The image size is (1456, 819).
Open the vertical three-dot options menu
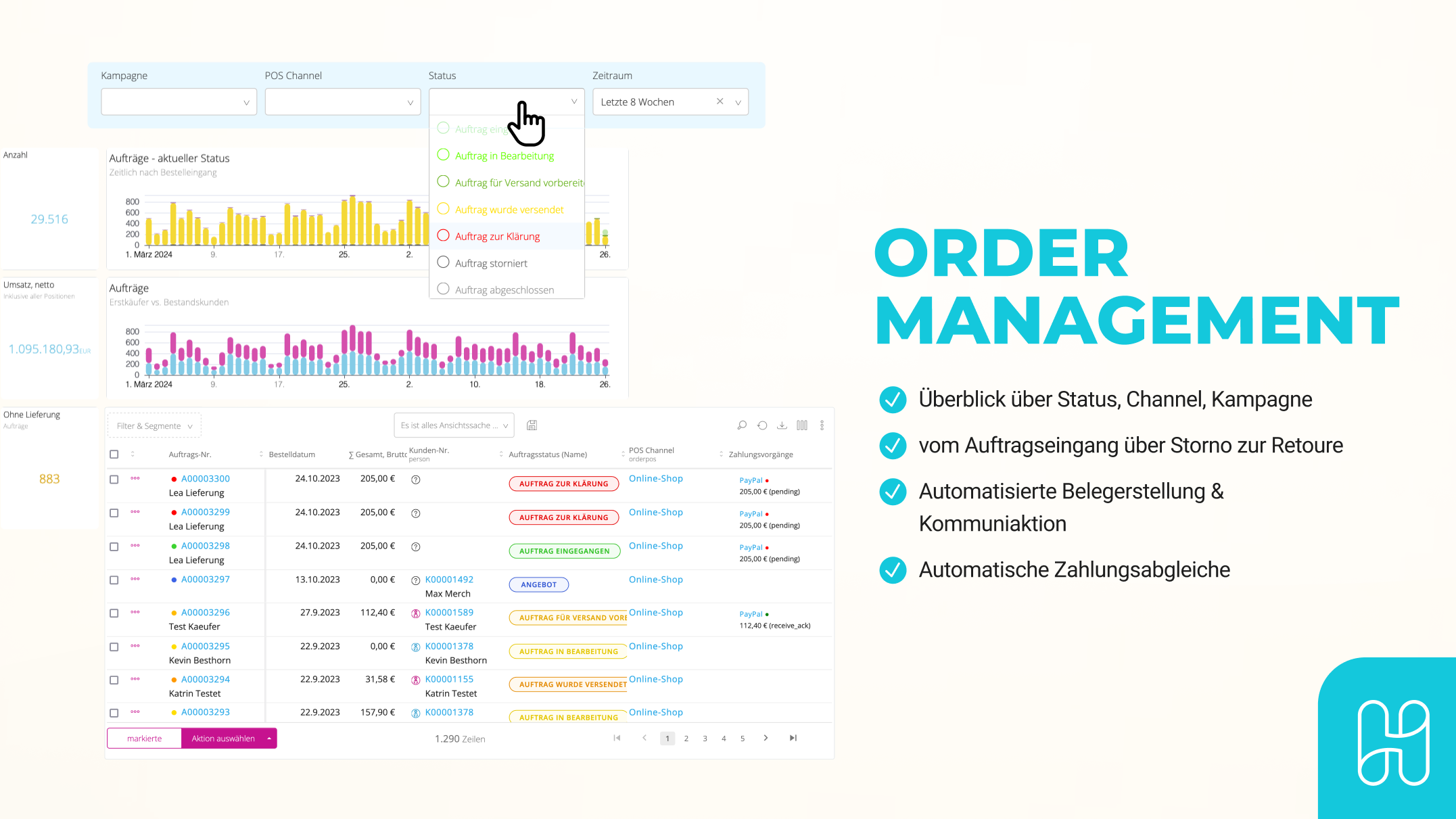[x=822, y=425]
